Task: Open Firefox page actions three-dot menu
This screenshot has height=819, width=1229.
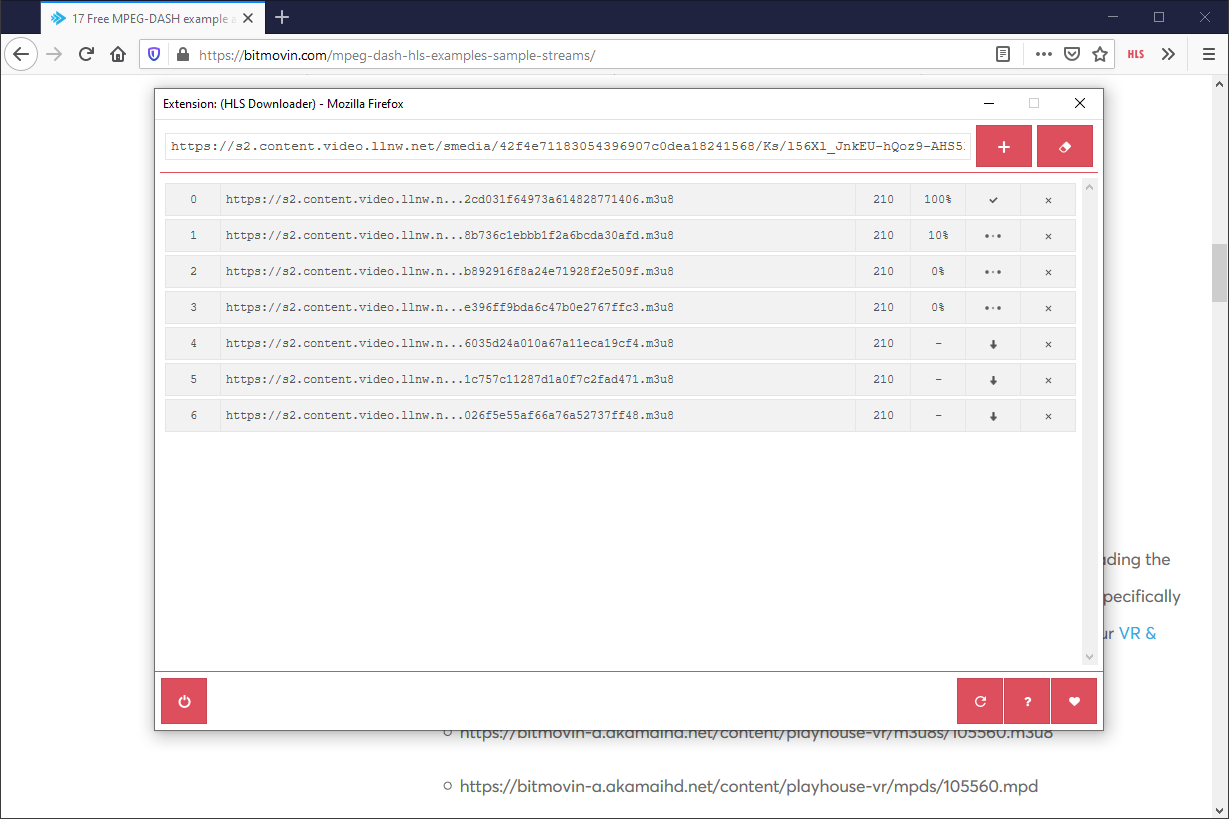Action: [1043, 55]
